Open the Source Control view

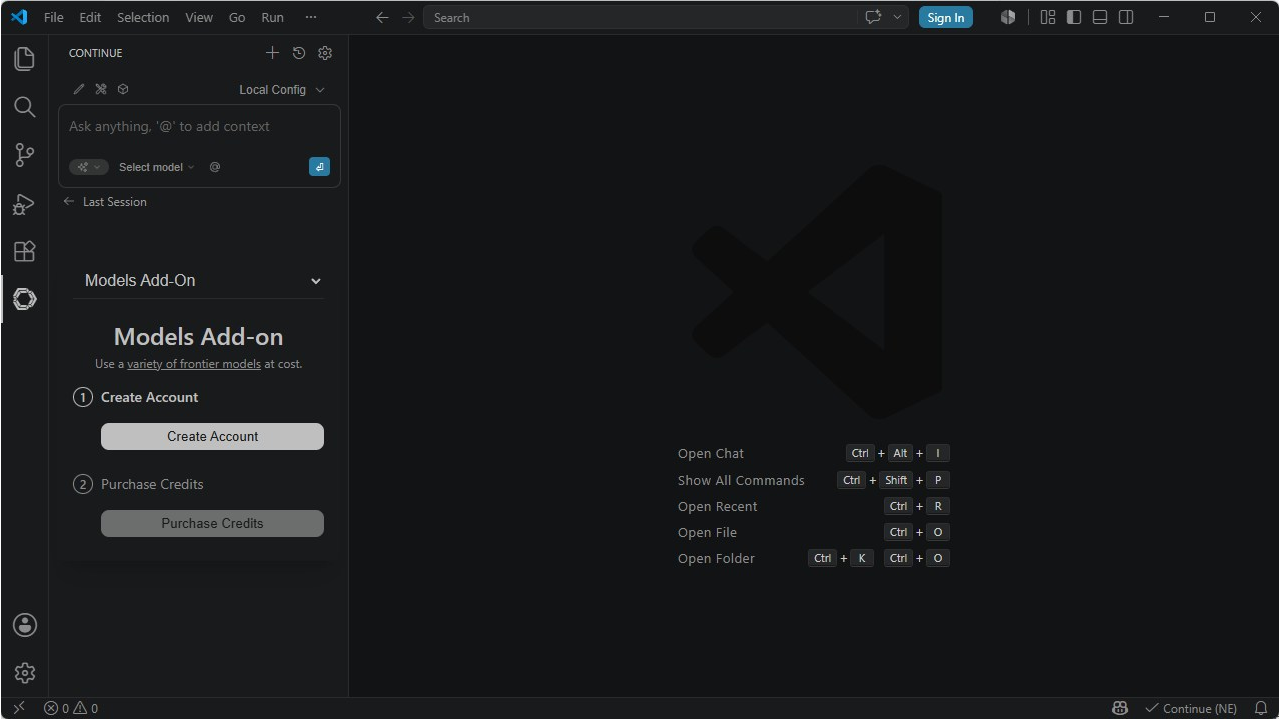[24, 155]
